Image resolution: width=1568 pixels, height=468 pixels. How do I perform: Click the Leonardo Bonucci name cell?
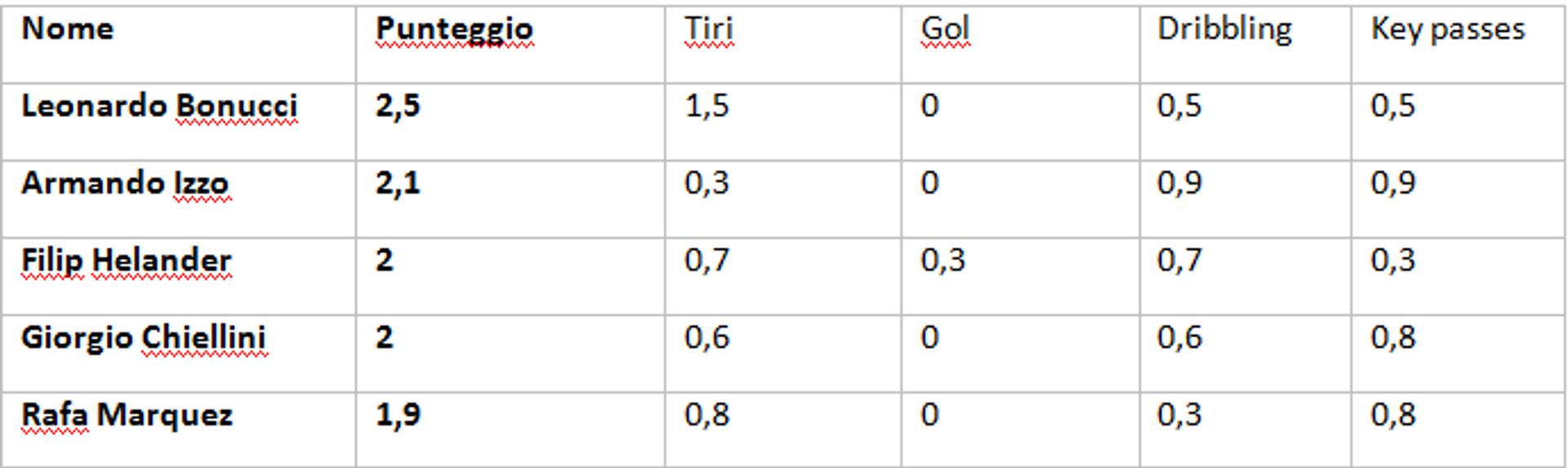pos(179,122)
